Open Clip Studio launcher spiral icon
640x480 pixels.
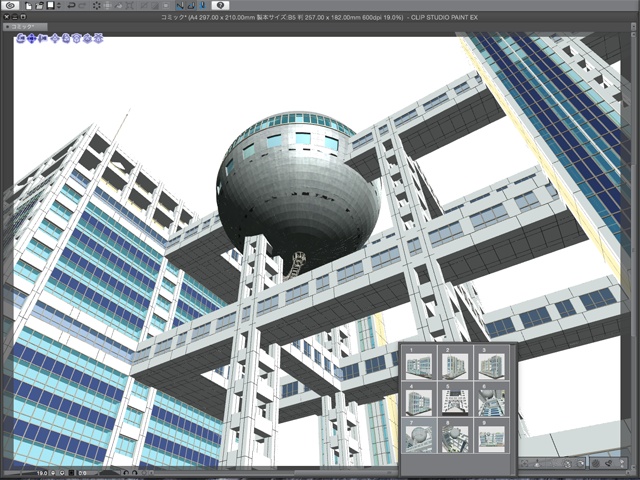tap(11, 5)
